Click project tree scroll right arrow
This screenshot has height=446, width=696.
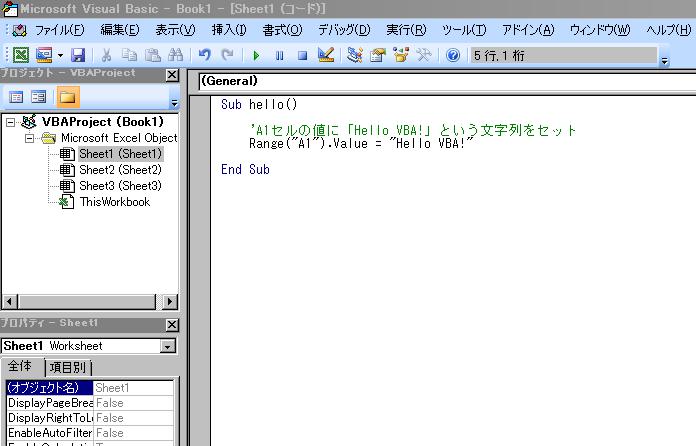click(x=170, y=302)
